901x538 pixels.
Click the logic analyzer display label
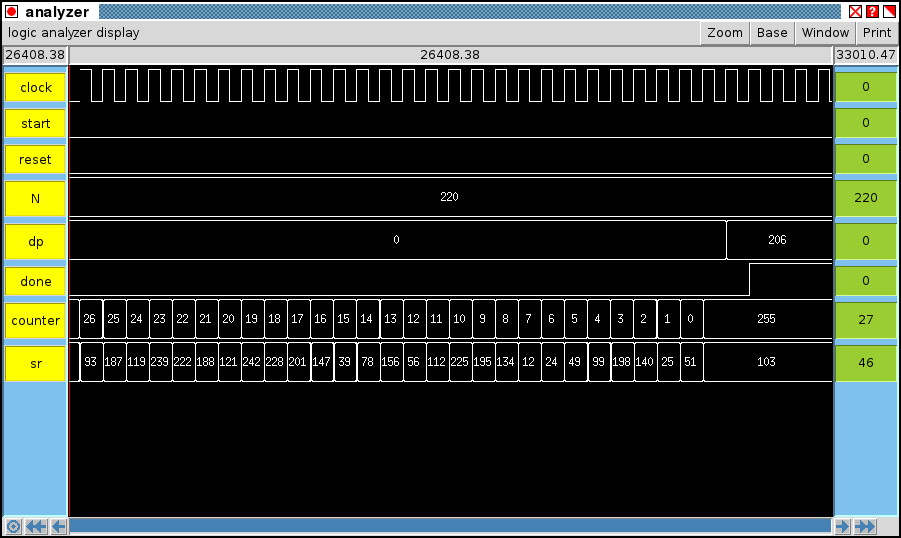(x=74, y=33)
